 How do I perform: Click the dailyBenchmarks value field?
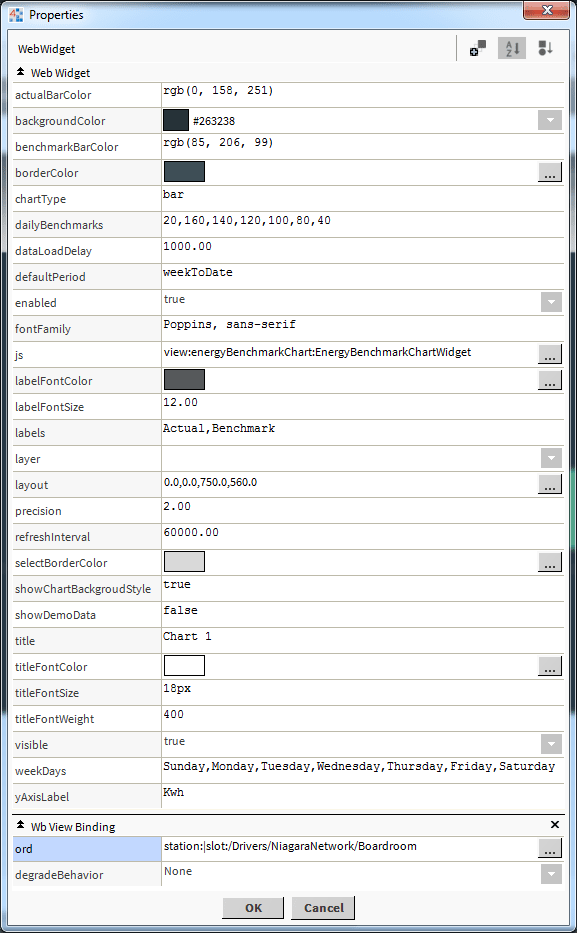[x=362, y=224]
